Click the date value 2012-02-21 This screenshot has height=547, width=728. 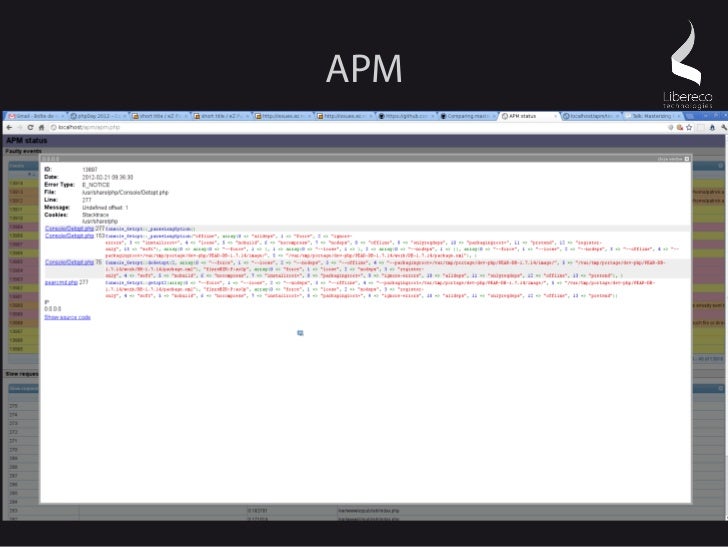(x=107, y=177)
